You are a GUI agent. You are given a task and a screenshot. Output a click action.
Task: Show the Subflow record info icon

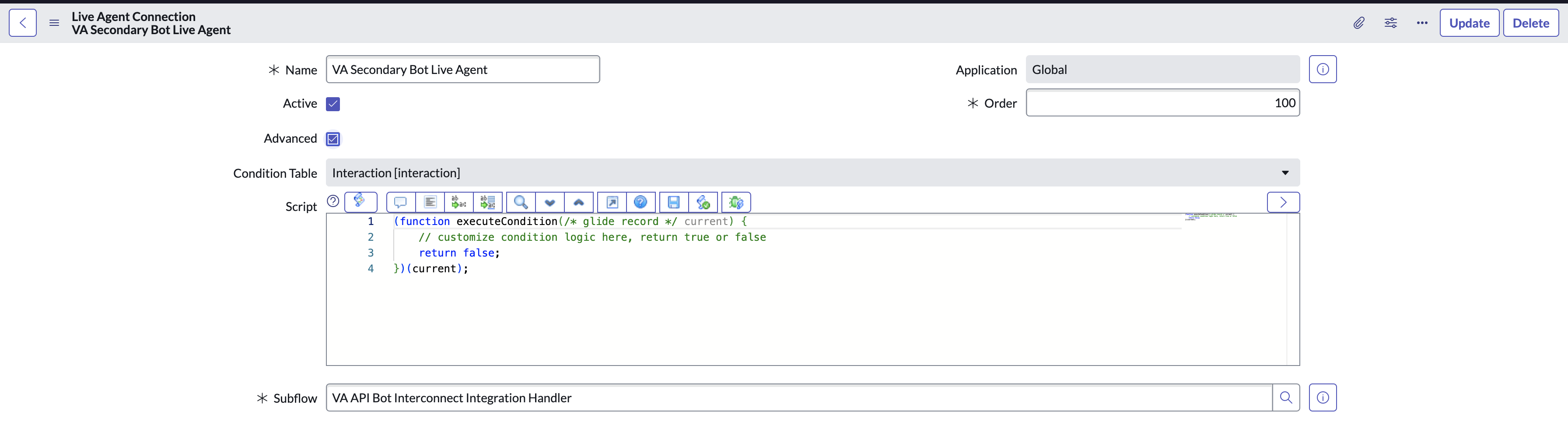click(x=1323, y=398)
